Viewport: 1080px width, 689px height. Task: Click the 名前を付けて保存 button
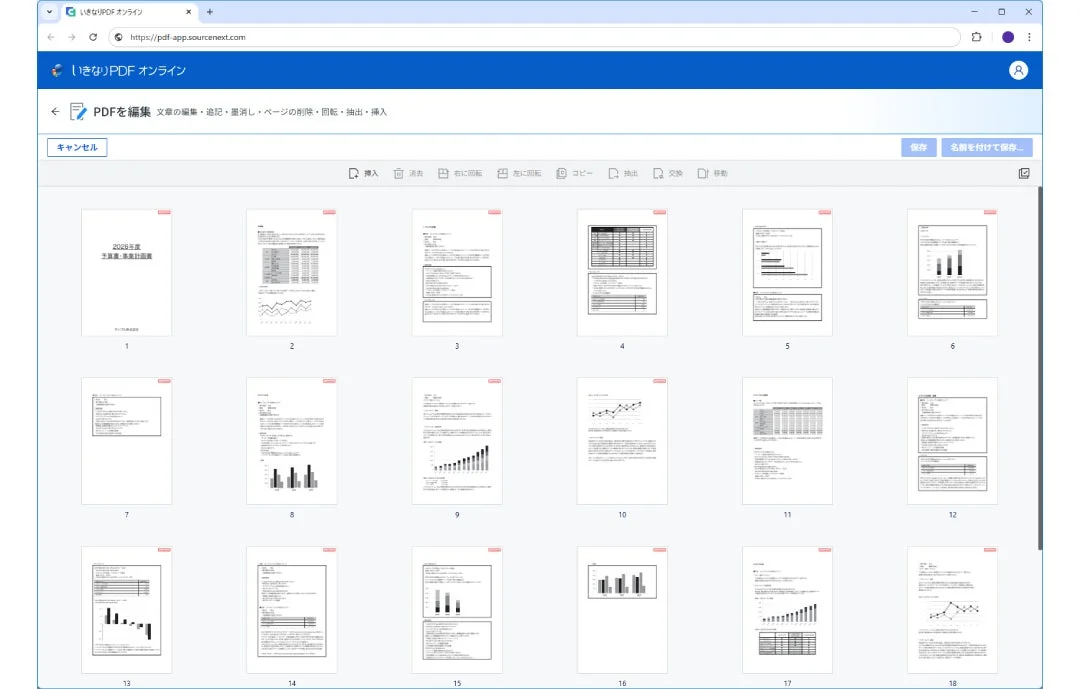pos(986,148)
